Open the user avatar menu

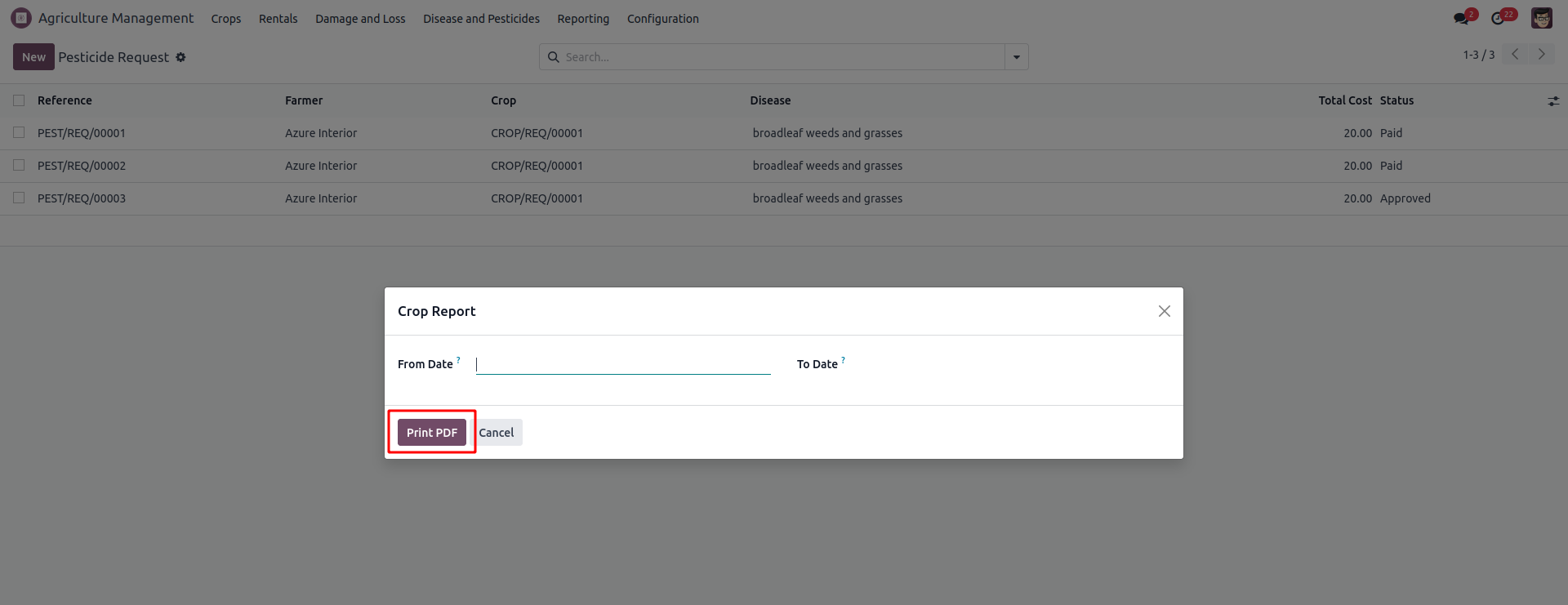[x=1541, y=18]
